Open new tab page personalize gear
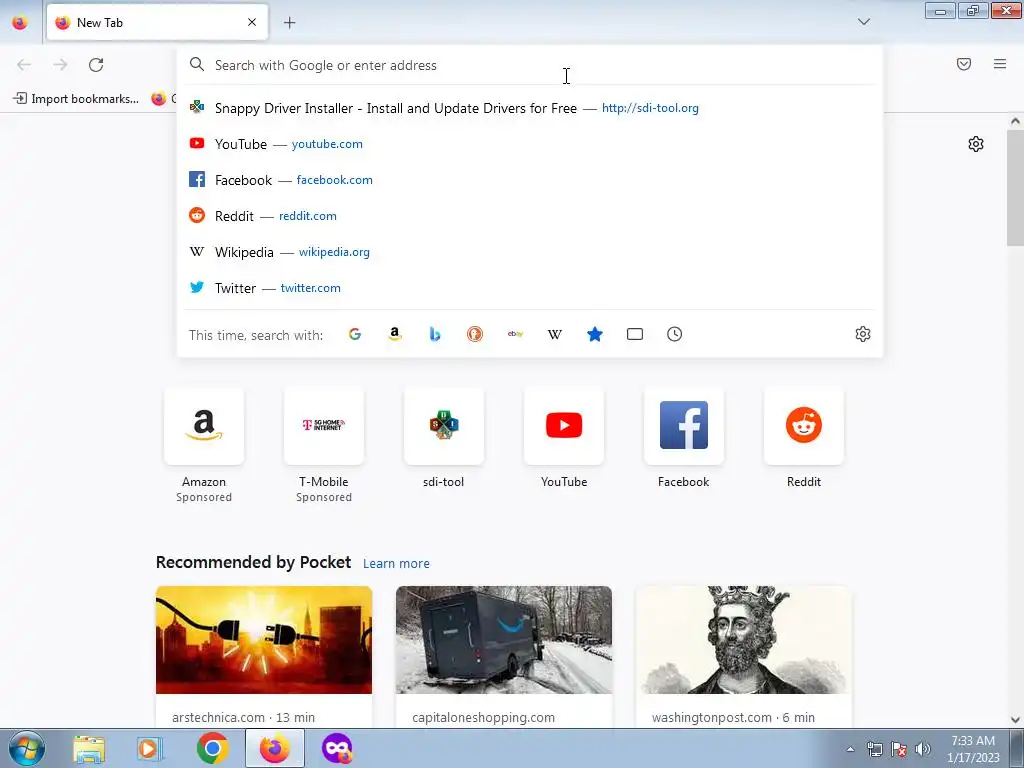Viewport: 1024px width, 768px height. (x=976, y=144)
